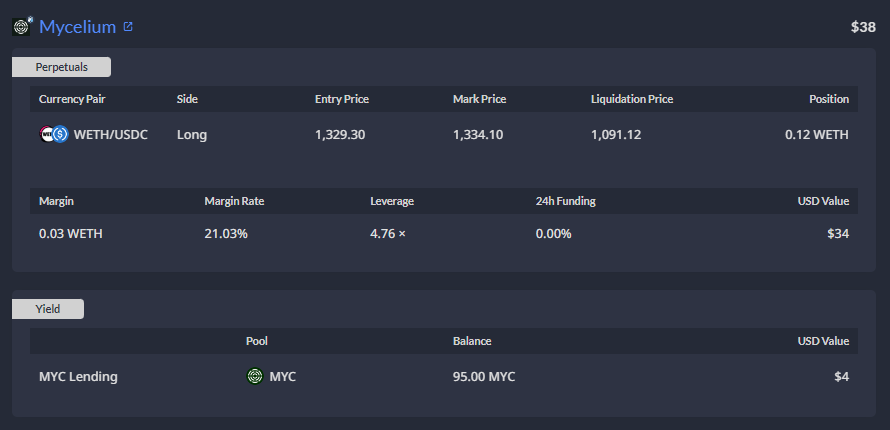Select the Perpetuals tab label

point(61,67)
